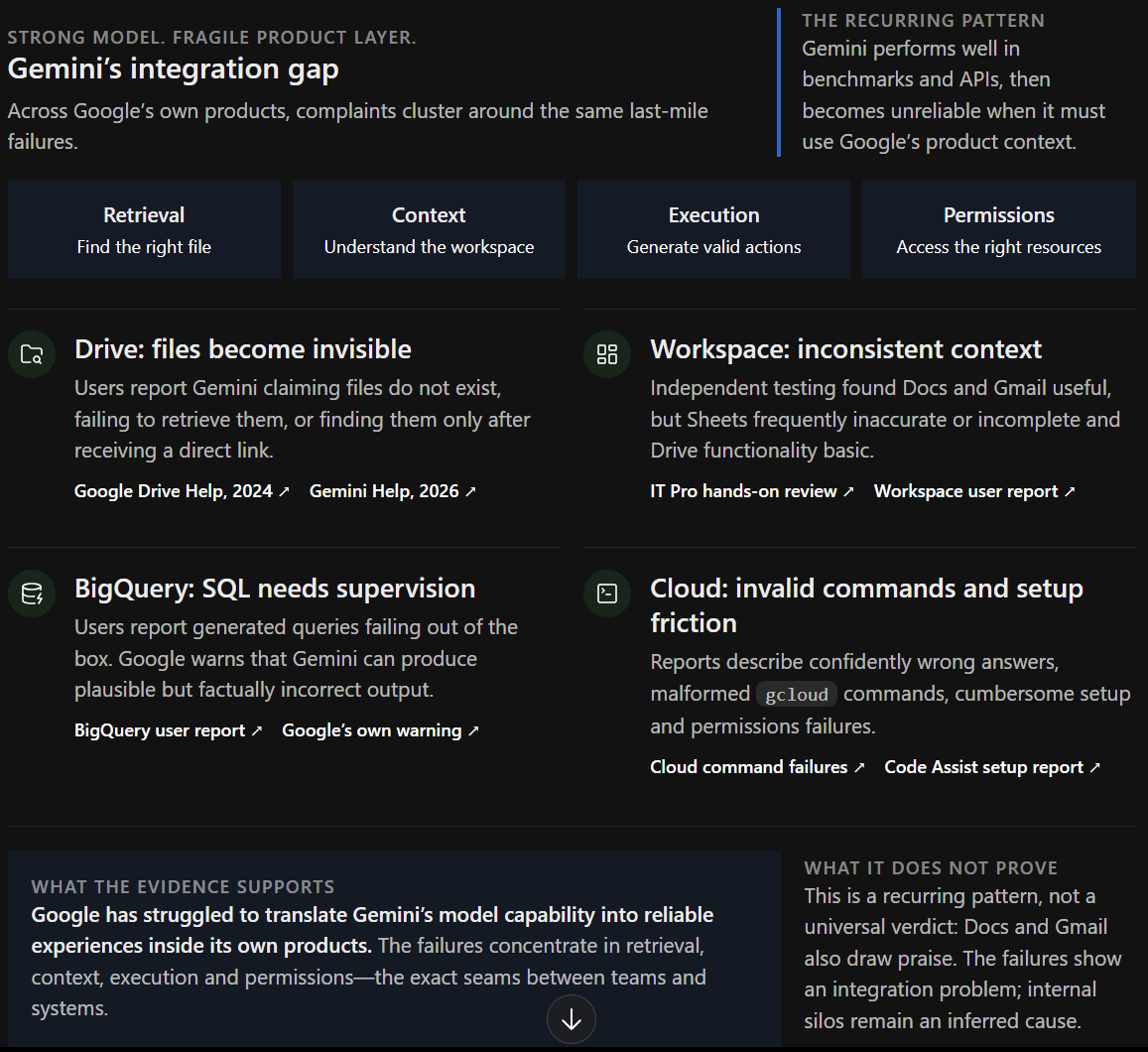The height and width of the screenshot is (1052, 1148).
Task: Click the 'Generate valid actions' subtitle
Action: 713,247
